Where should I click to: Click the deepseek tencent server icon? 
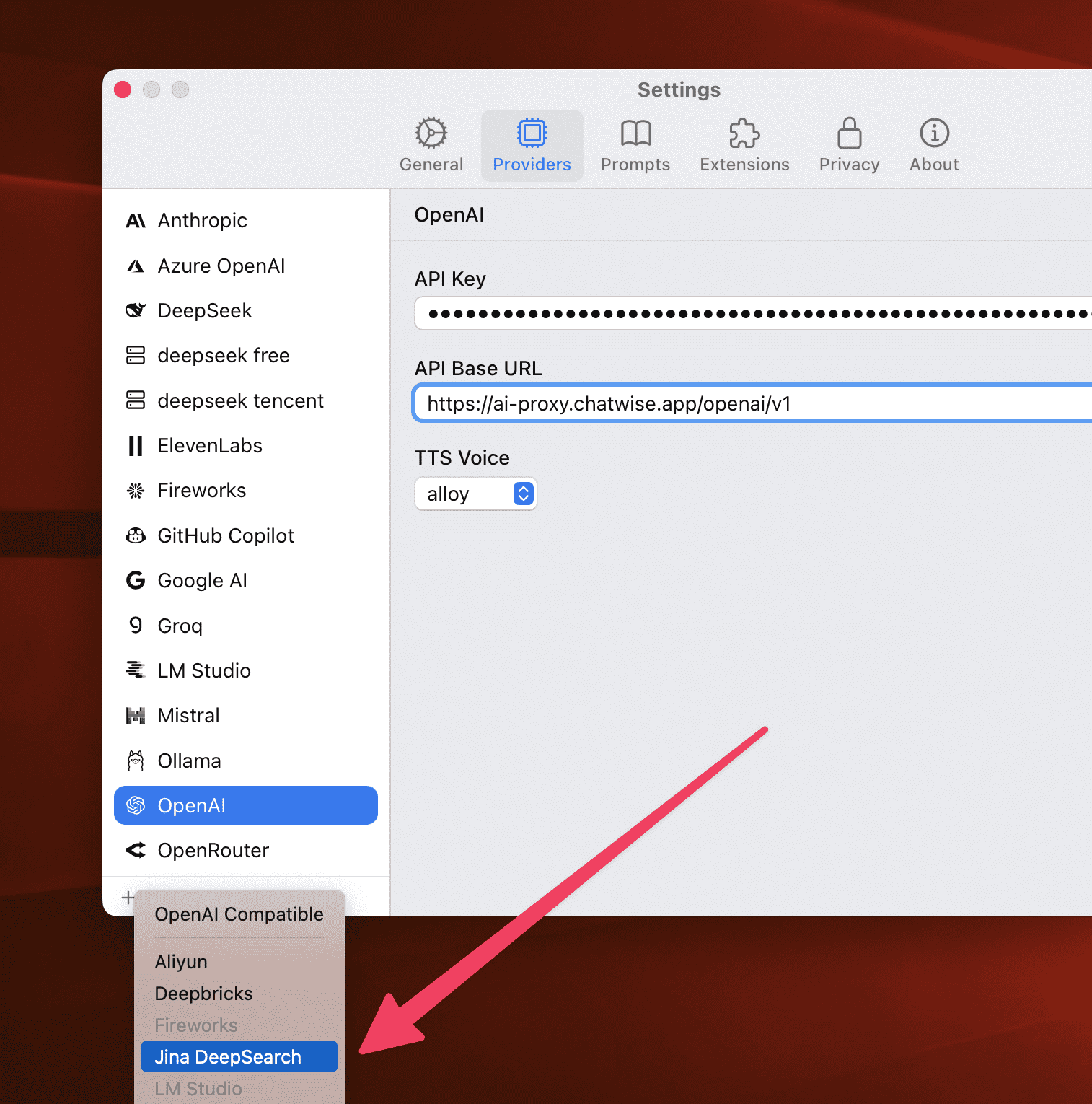pos(136,400)
